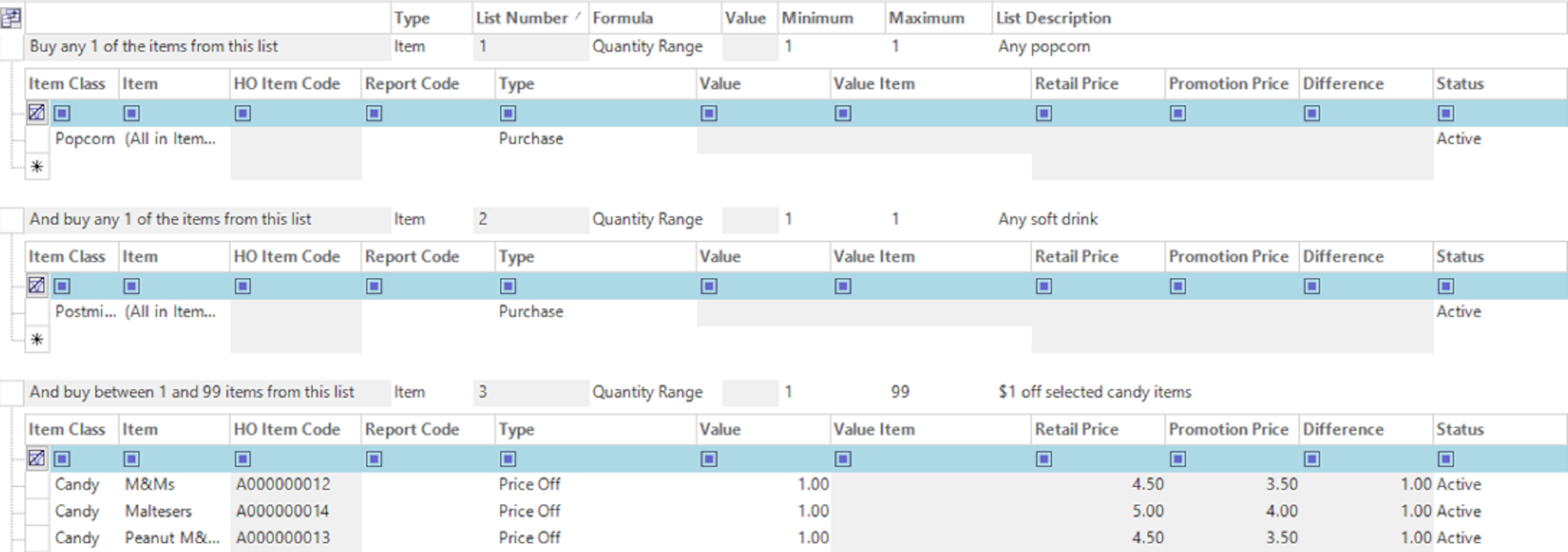1568x552 pixels.
Task: Open Value filter operator in popcorn list
Action: tap(709, 113)
